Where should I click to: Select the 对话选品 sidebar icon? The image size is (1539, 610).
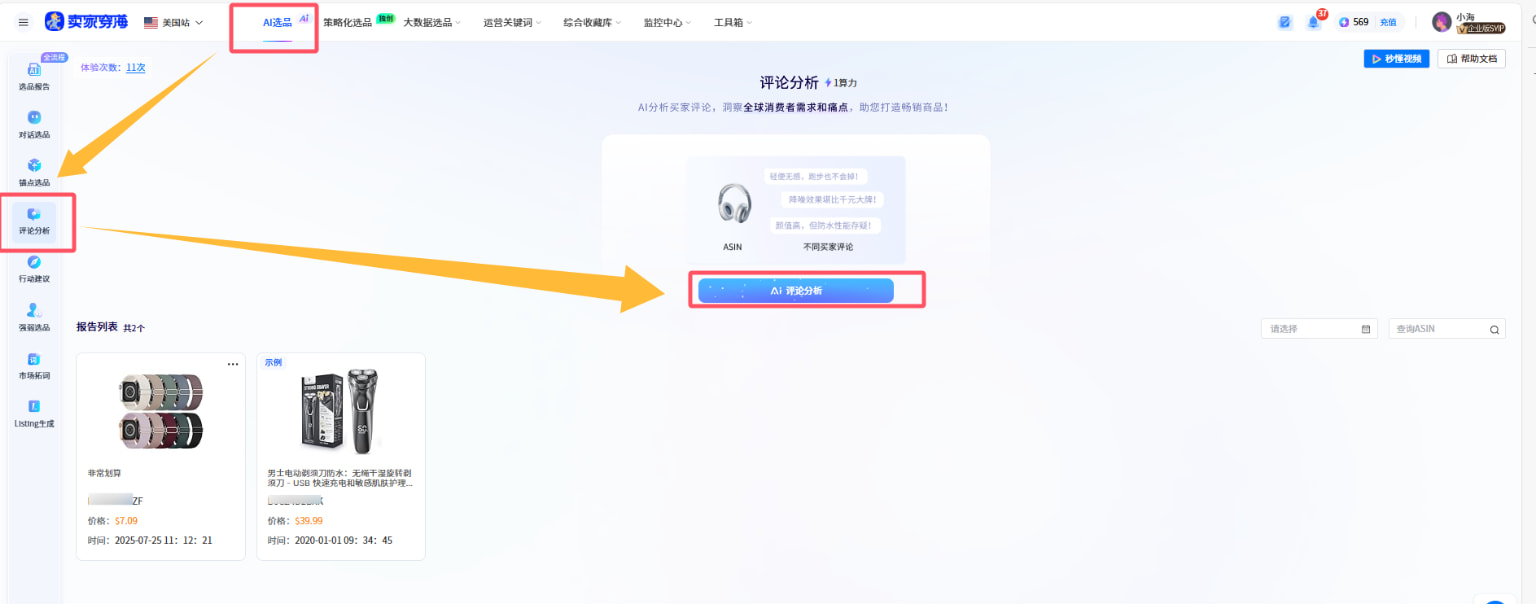[x=35, y=126]
